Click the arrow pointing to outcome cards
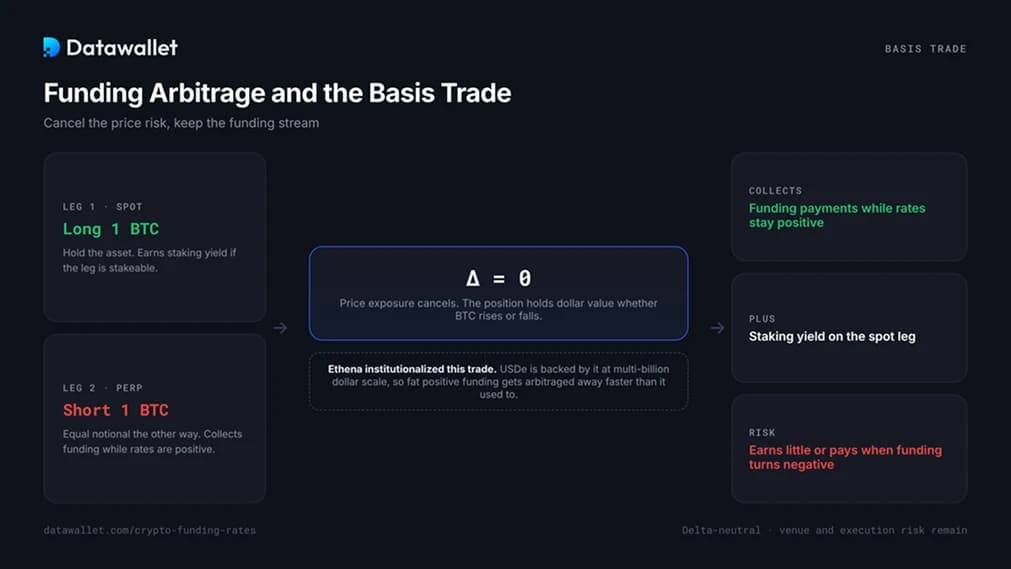This screenshot has height=569, width=1011. (717, 328)
